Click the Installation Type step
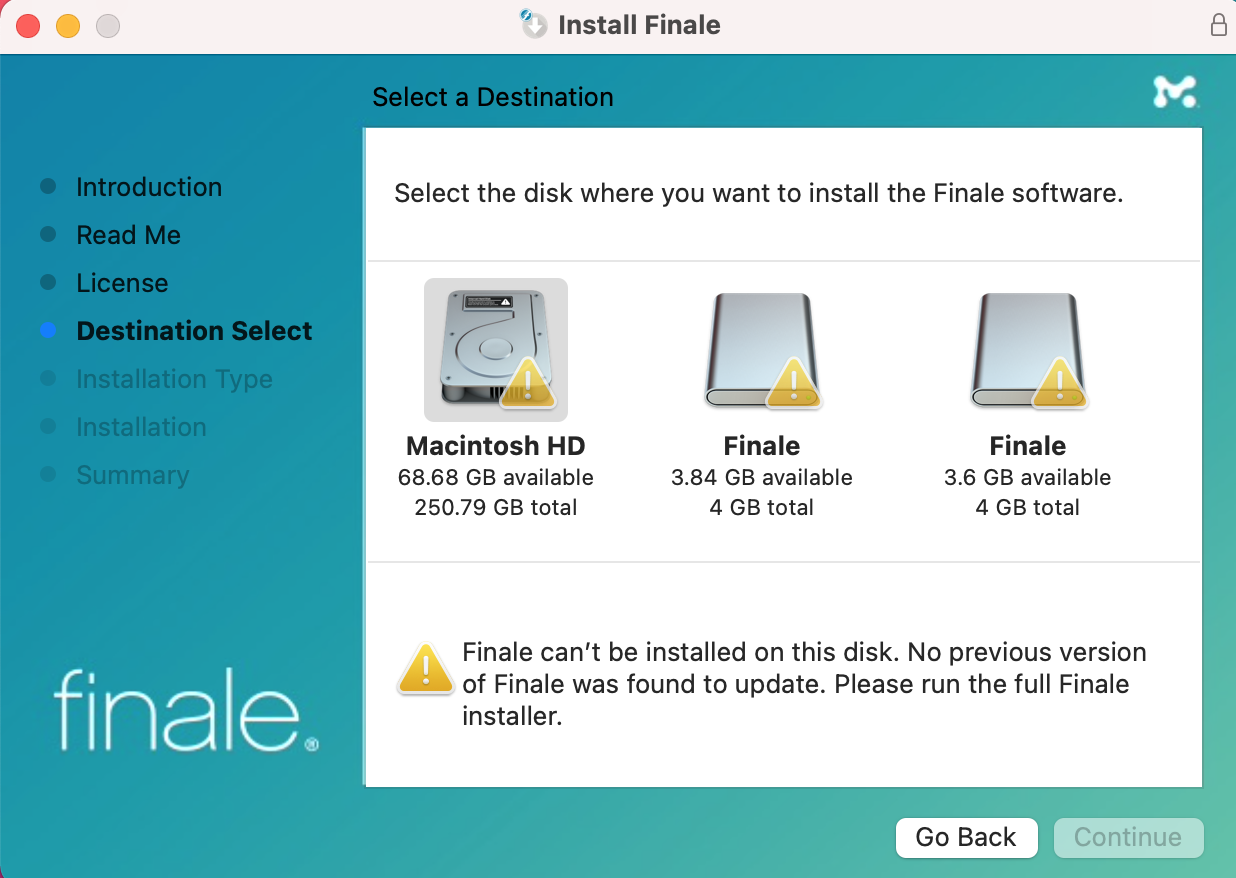The height and width of the screenshot is (878, 1236). (174, 379)
